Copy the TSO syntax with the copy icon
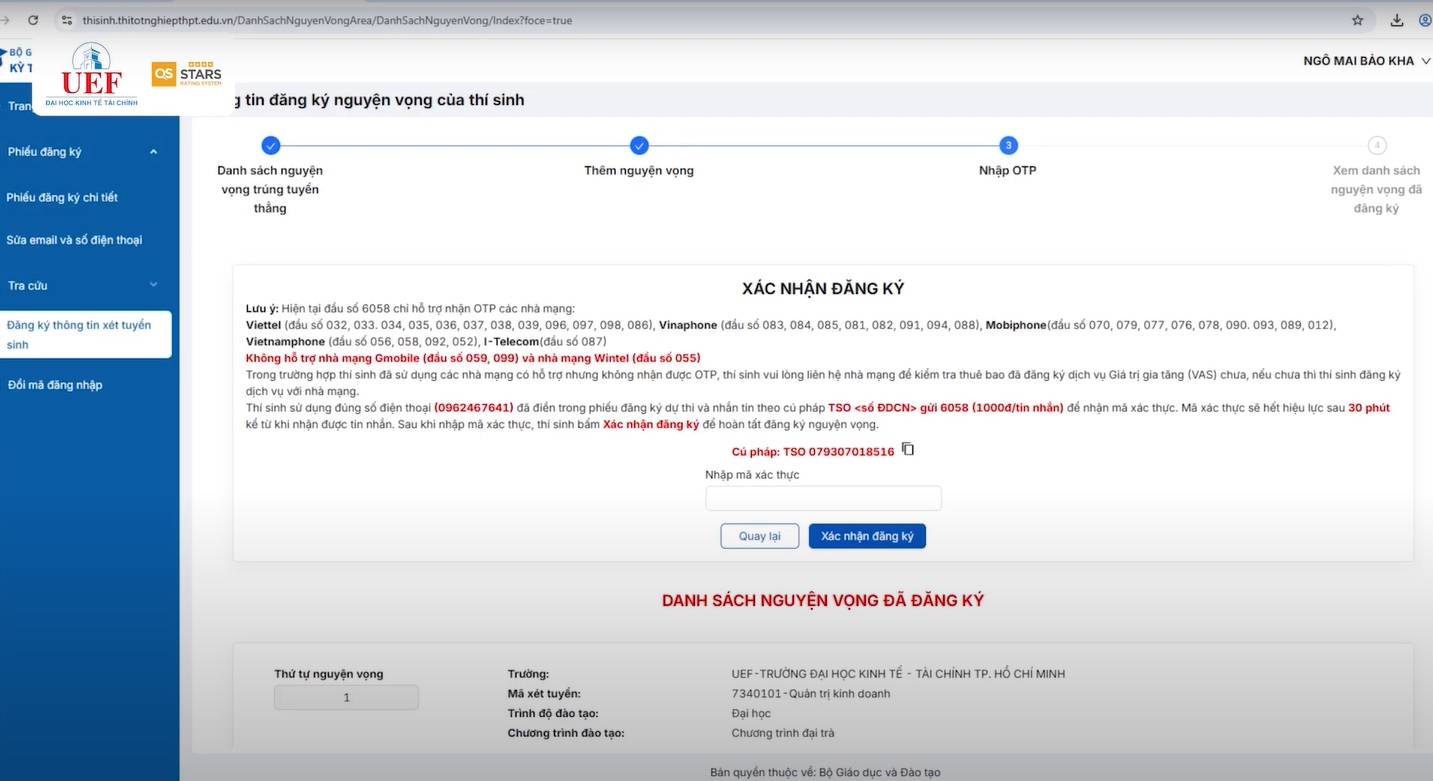This screenshot has height=781, width=1433. click(908, 450)
